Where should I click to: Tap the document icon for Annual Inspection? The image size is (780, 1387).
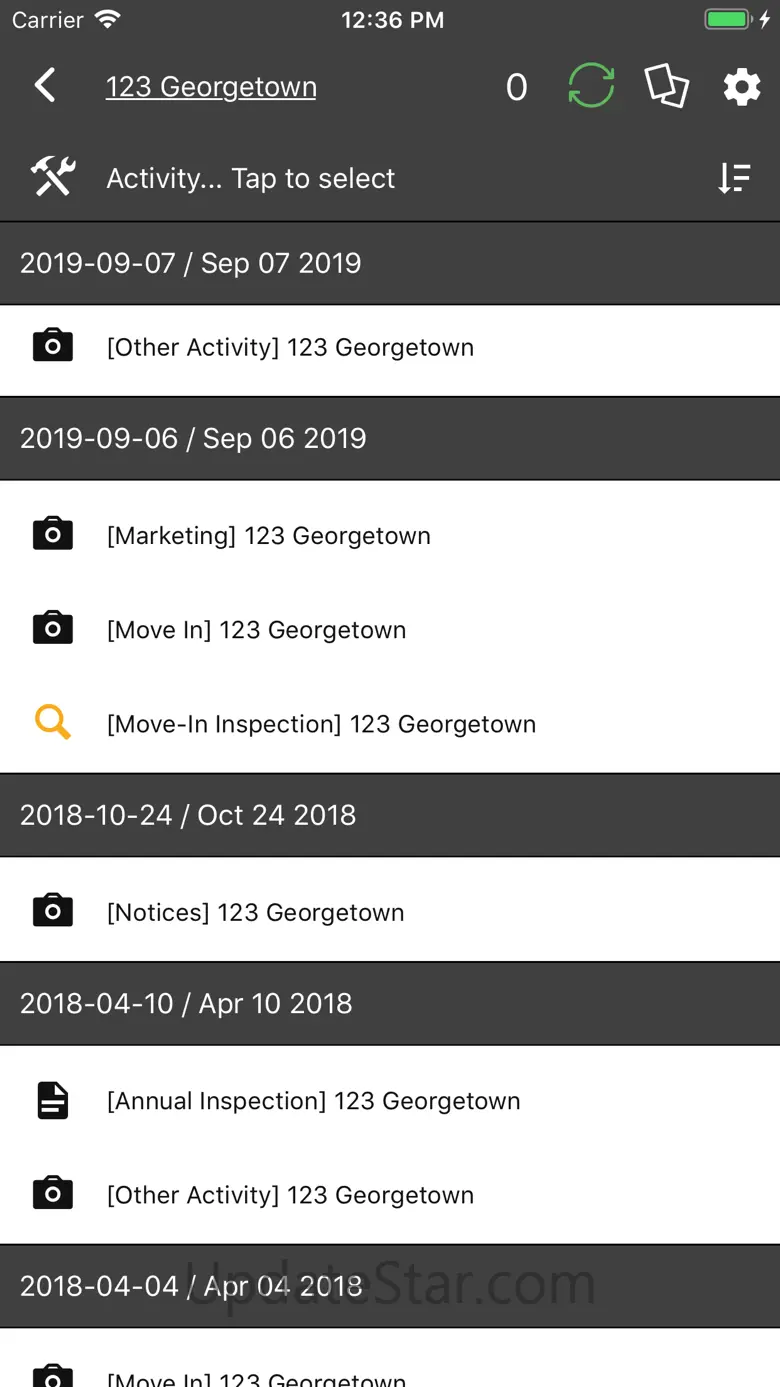[53, 1101]
